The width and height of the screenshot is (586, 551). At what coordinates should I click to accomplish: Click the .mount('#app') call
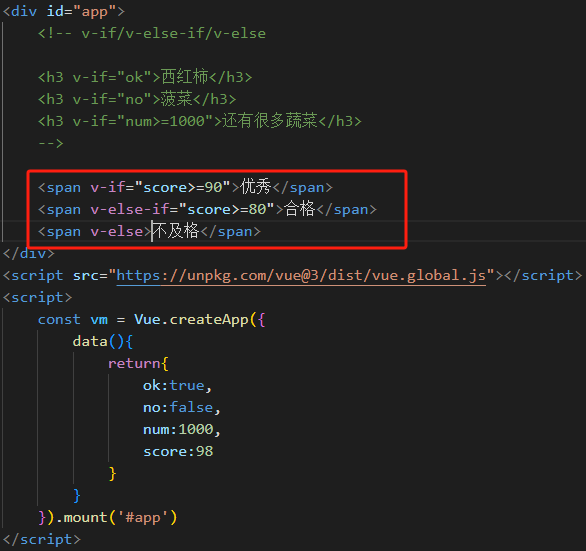(116, 518)
